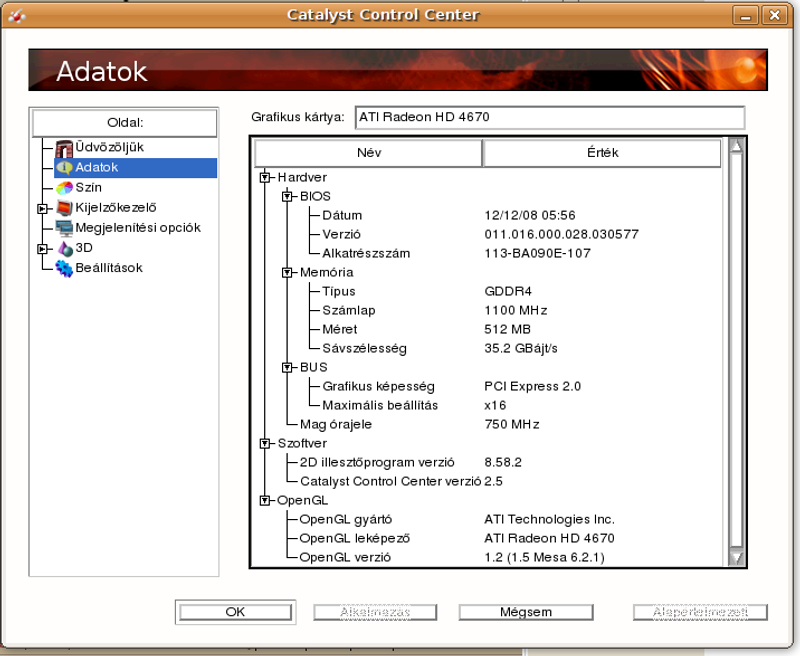This screenshot has width=800, height=656.
Task: Select the OpenGL verzió row
Action: point(487,558)
